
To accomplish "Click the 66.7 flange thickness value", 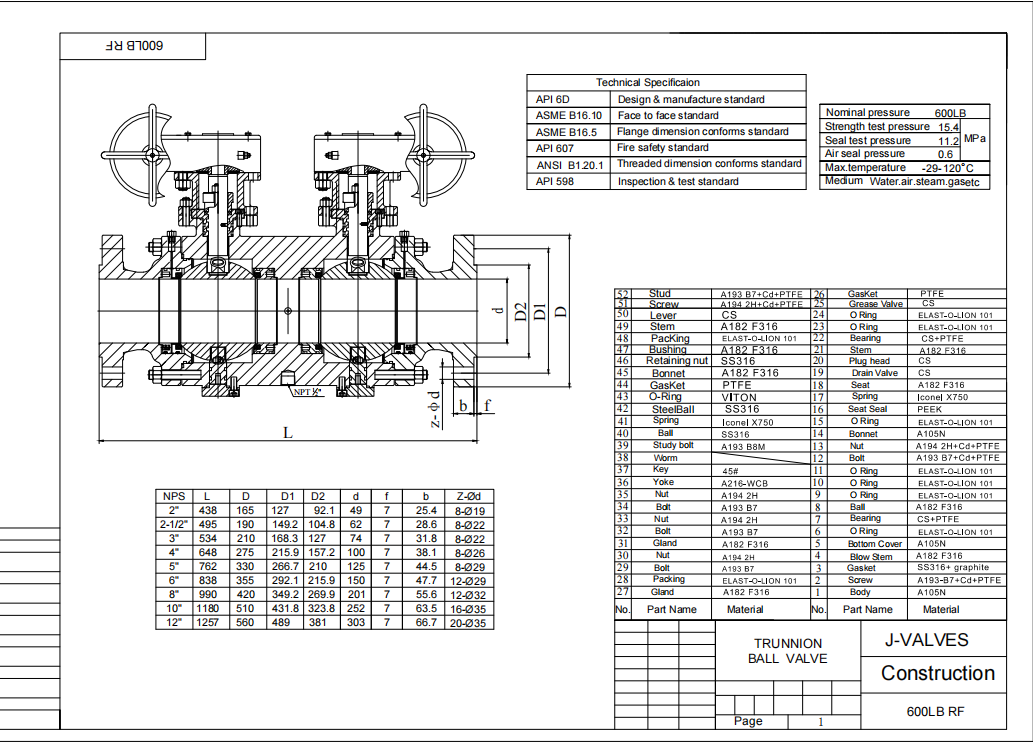I will pyautogui.click(x=426, y=622).
